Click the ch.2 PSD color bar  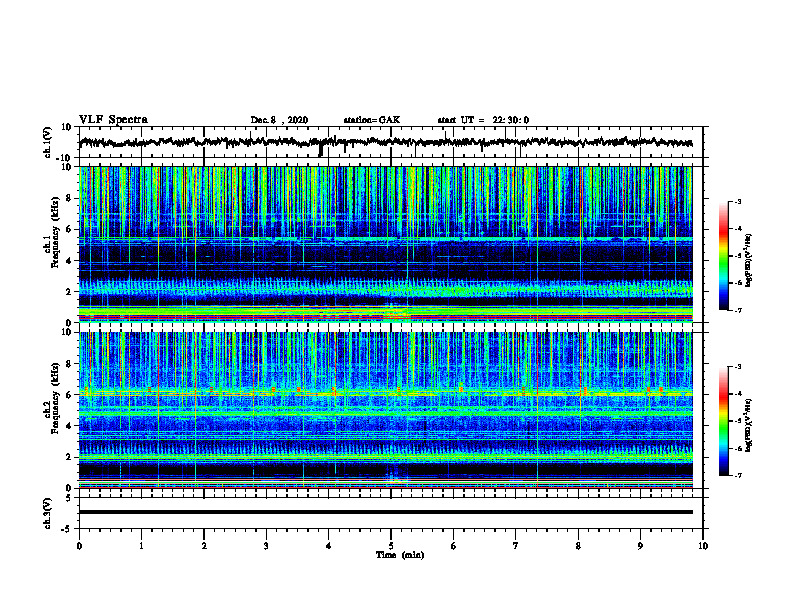(x=723, y=421)
